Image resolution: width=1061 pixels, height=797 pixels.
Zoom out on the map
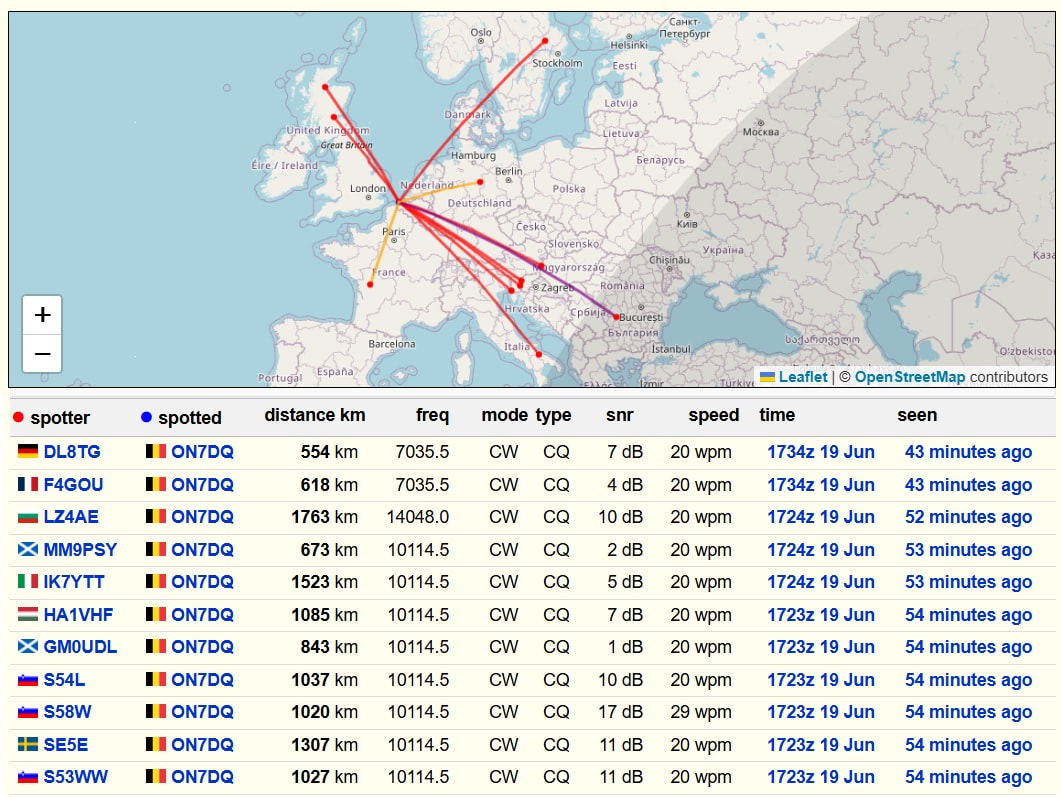(x=42, y=353)
